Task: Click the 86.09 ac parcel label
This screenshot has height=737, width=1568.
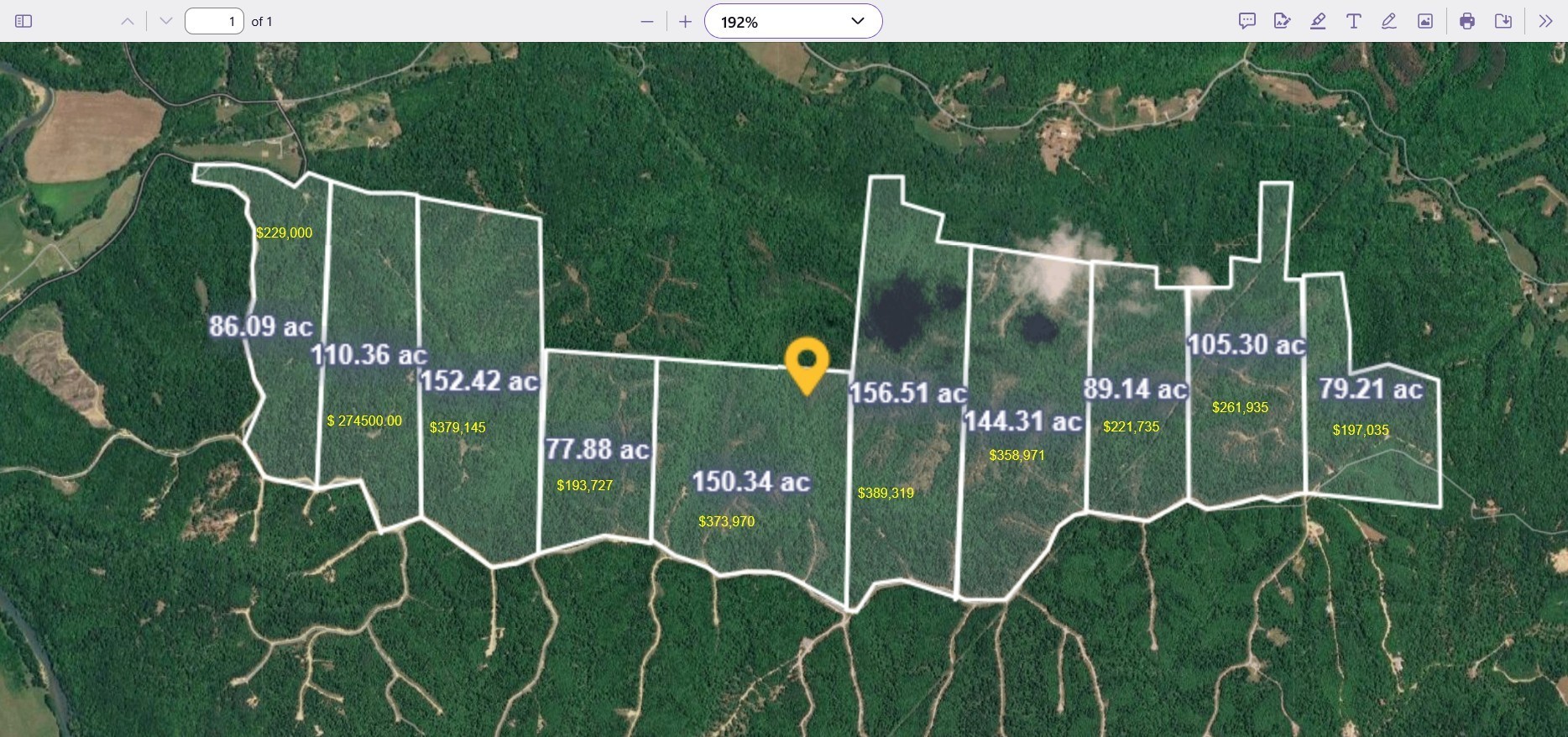Action: 261,326
